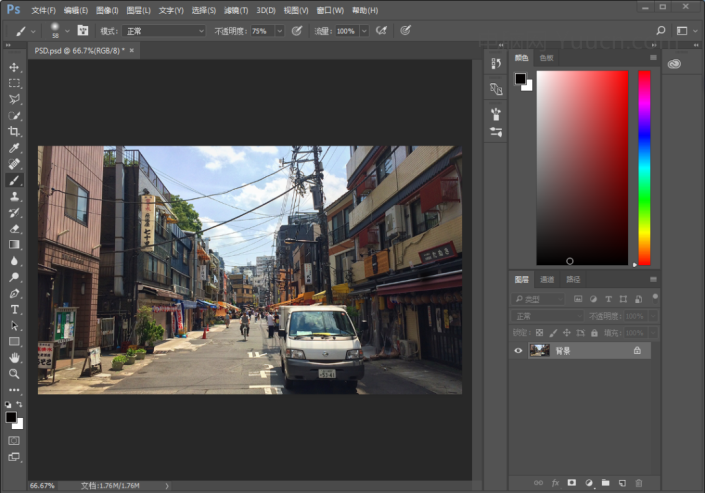Click the zoom percentage field 66.67%

click(42, 486)
